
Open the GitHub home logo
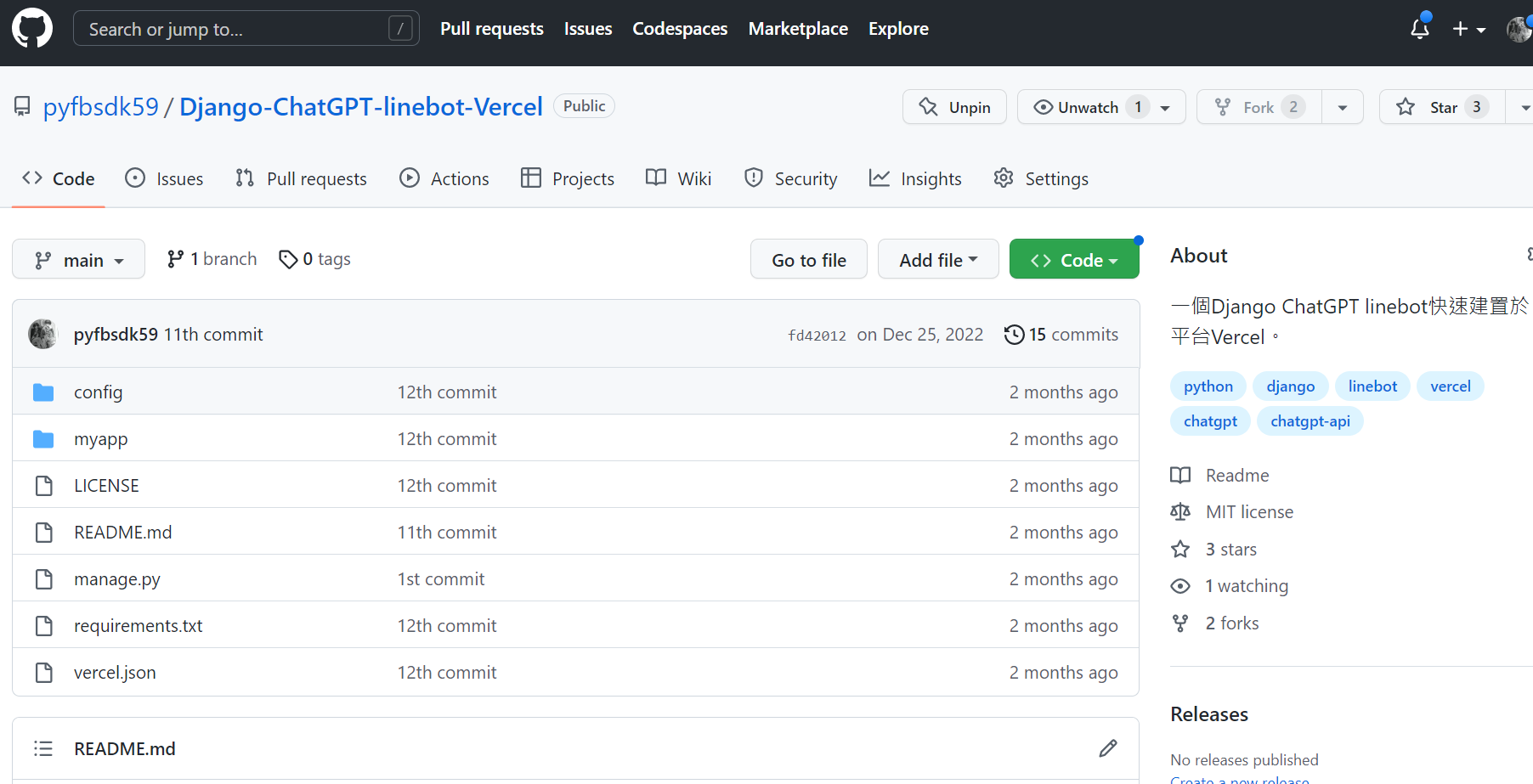tap(32, 28)
